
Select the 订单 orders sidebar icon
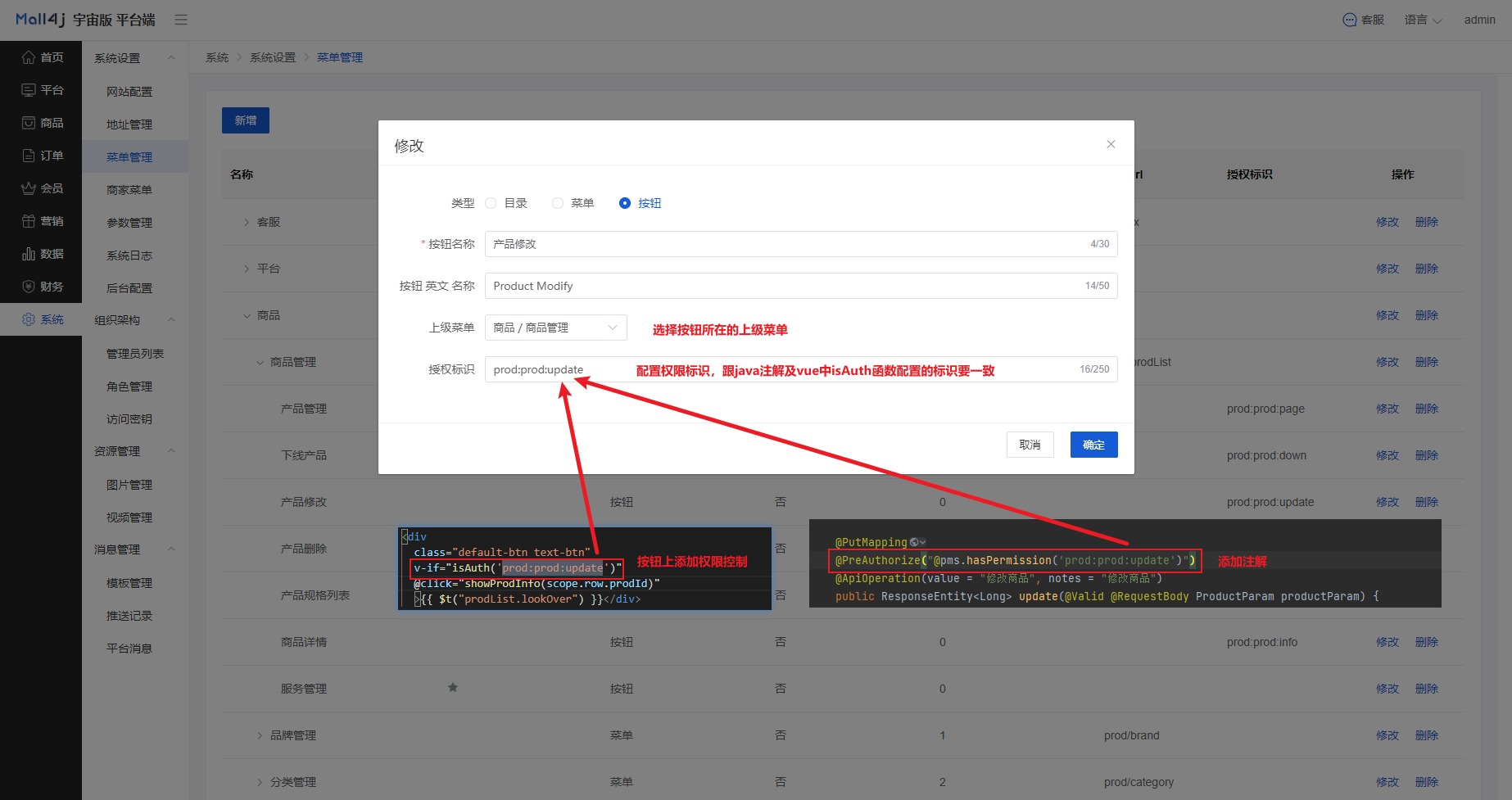(29, 156)
